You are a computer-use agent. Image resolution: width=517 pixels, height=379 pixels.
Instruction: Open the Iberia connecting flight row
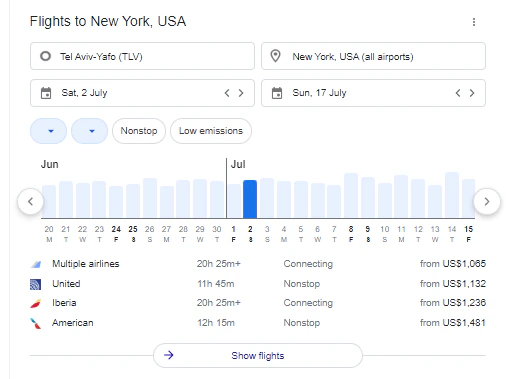pos(258,303)
